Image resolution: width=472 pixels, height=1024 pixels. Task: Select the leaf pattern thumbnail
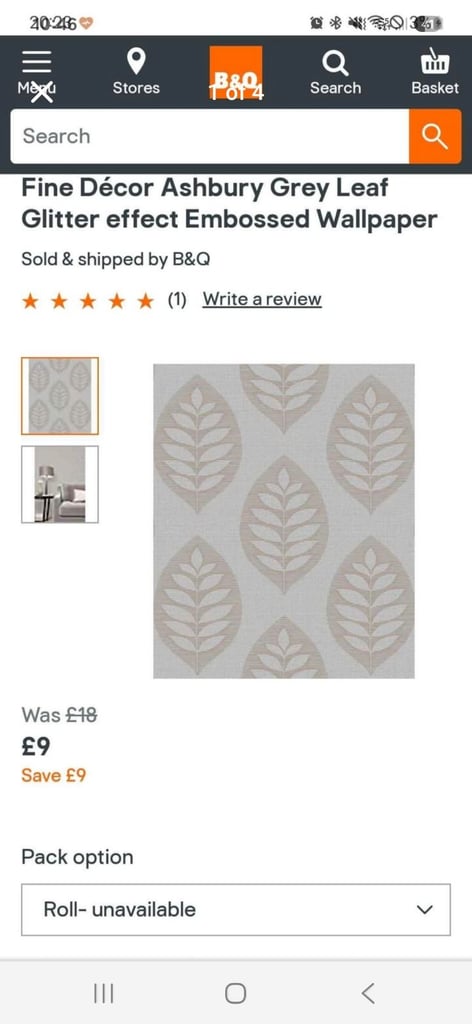pyautogui.click(x=60, y=396)
